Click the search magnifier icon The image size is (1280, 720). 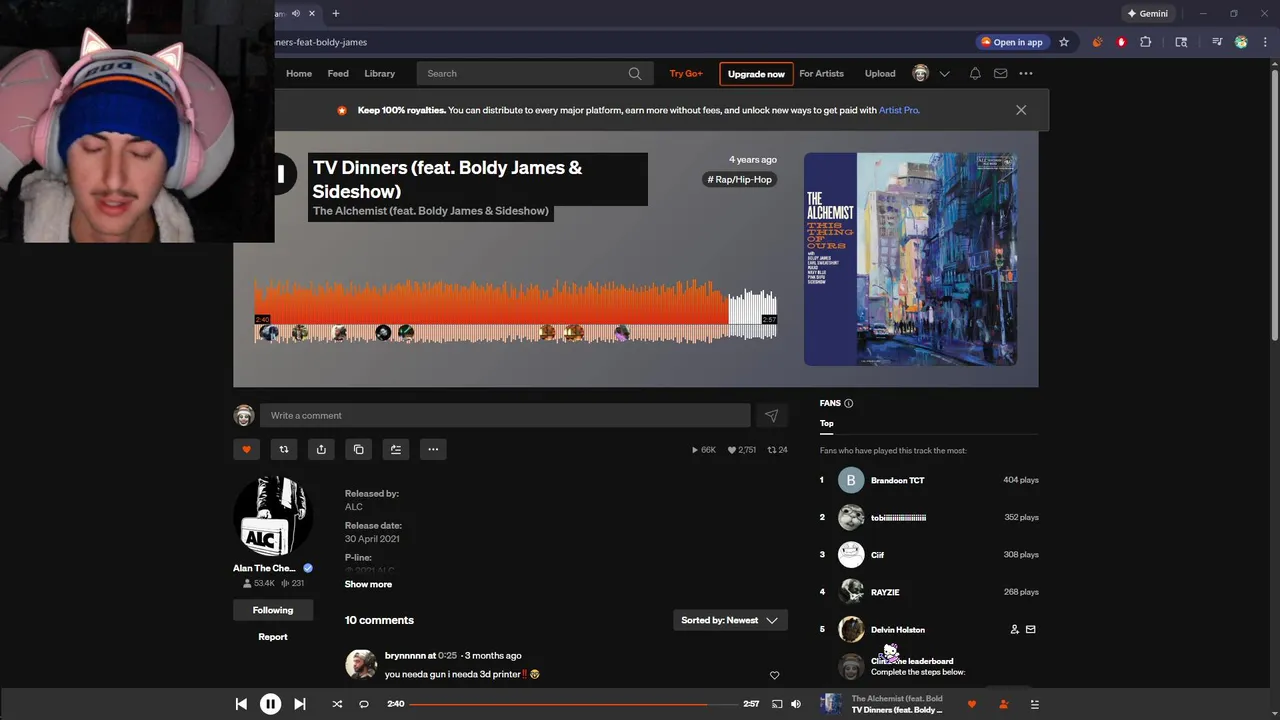click(x=635, y=73)
